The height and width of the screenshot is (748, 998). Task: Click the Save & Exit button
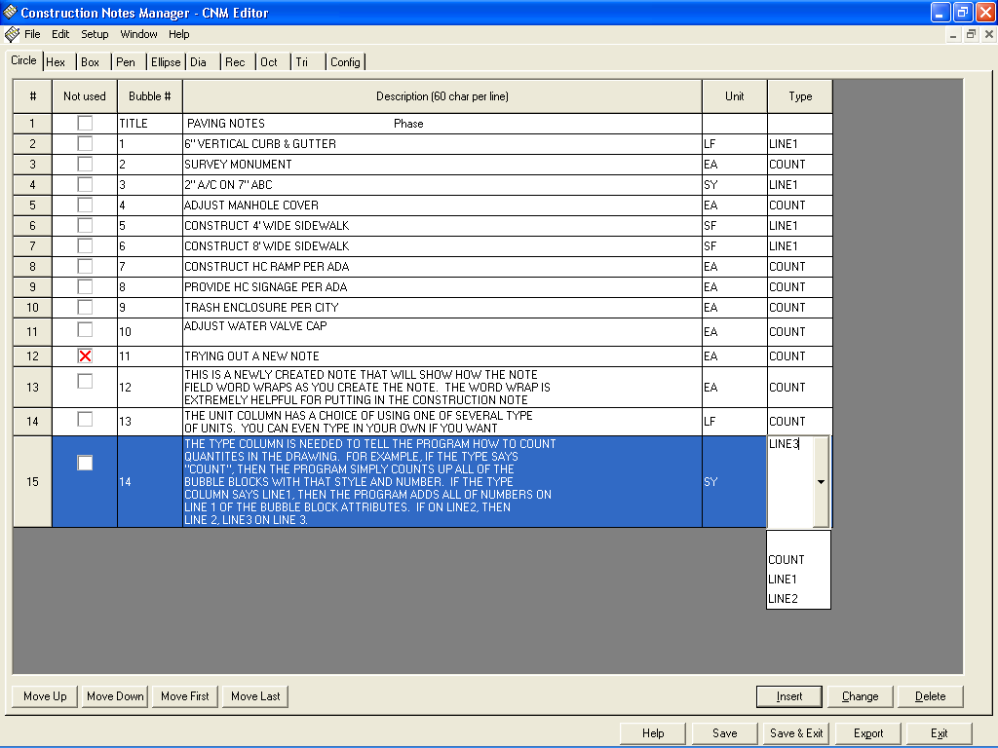coord(796,733)
